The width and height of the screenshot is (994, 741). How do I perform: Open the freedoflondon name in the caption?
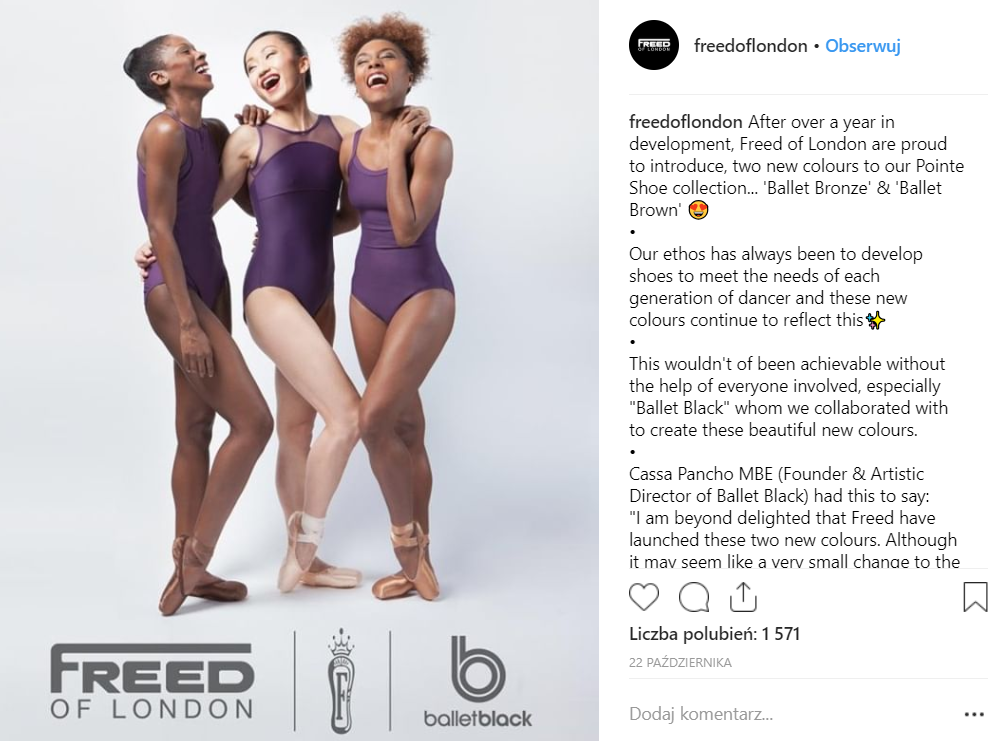[x=685, y=122]
